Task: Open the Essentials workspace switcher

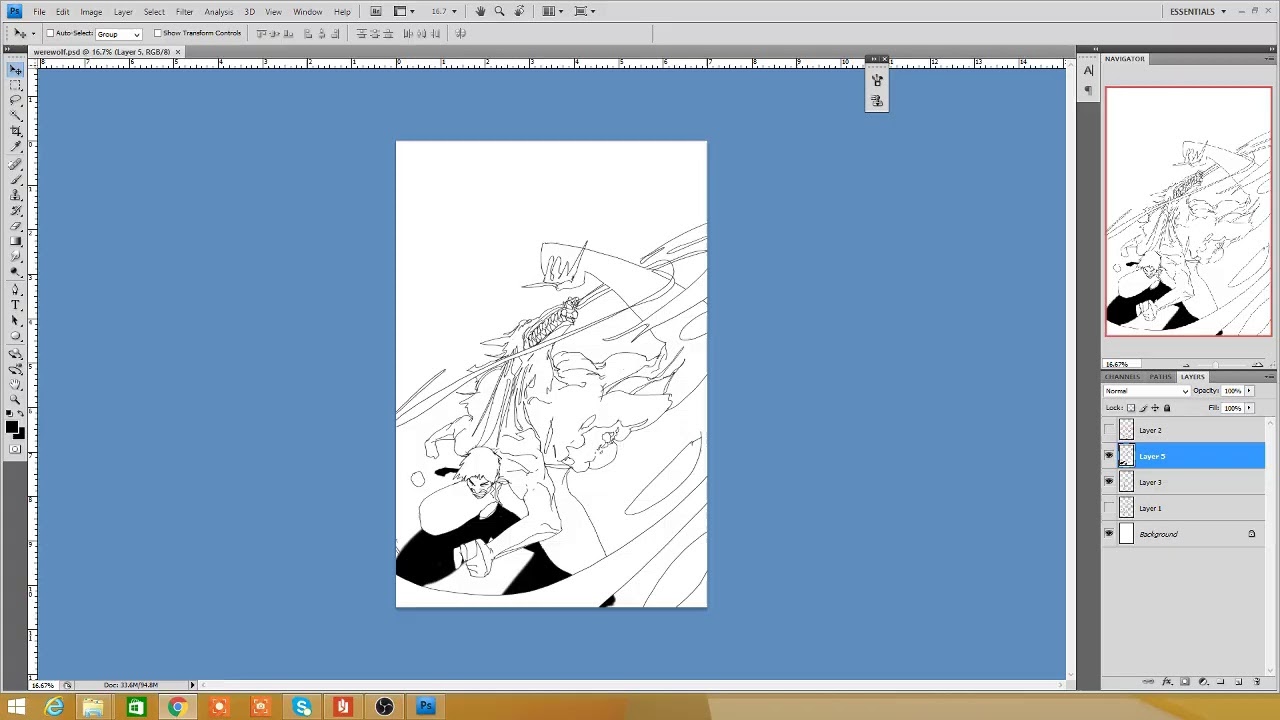Action: (1198, 11)
